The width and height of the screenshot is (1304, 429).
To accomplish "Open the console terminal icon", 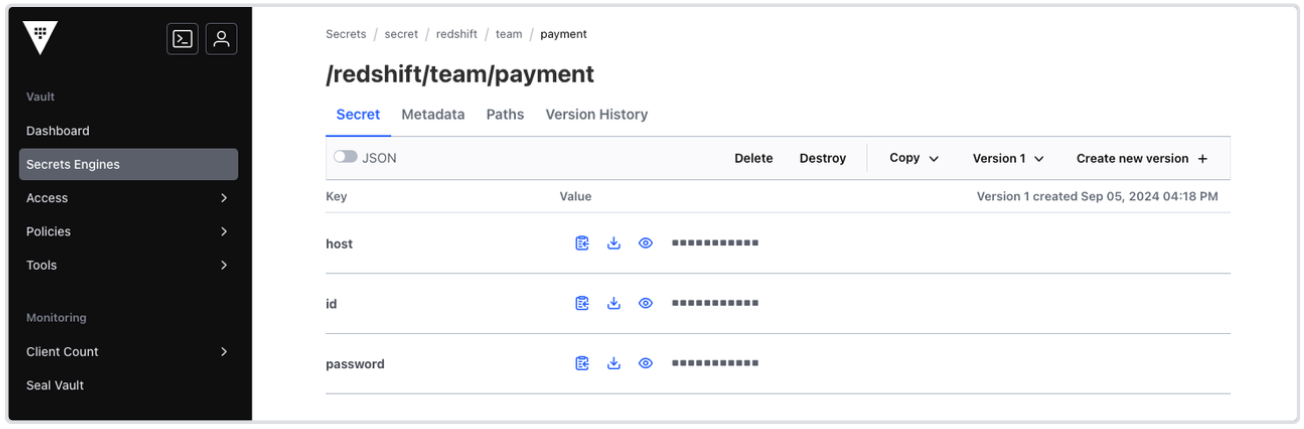I will [x=183, y=39].
